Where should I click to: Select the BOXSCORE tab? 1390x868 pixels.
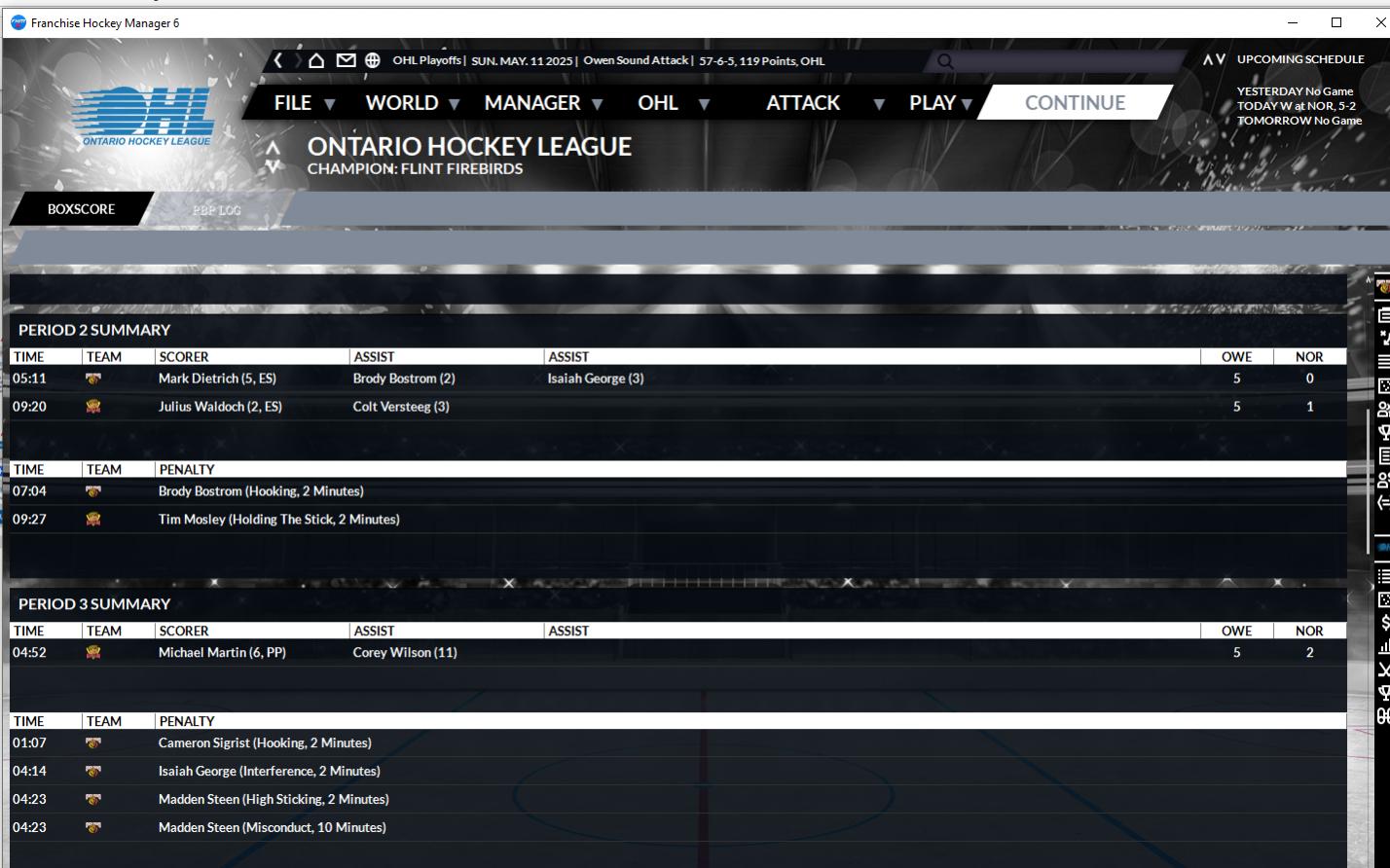(81, 209)
